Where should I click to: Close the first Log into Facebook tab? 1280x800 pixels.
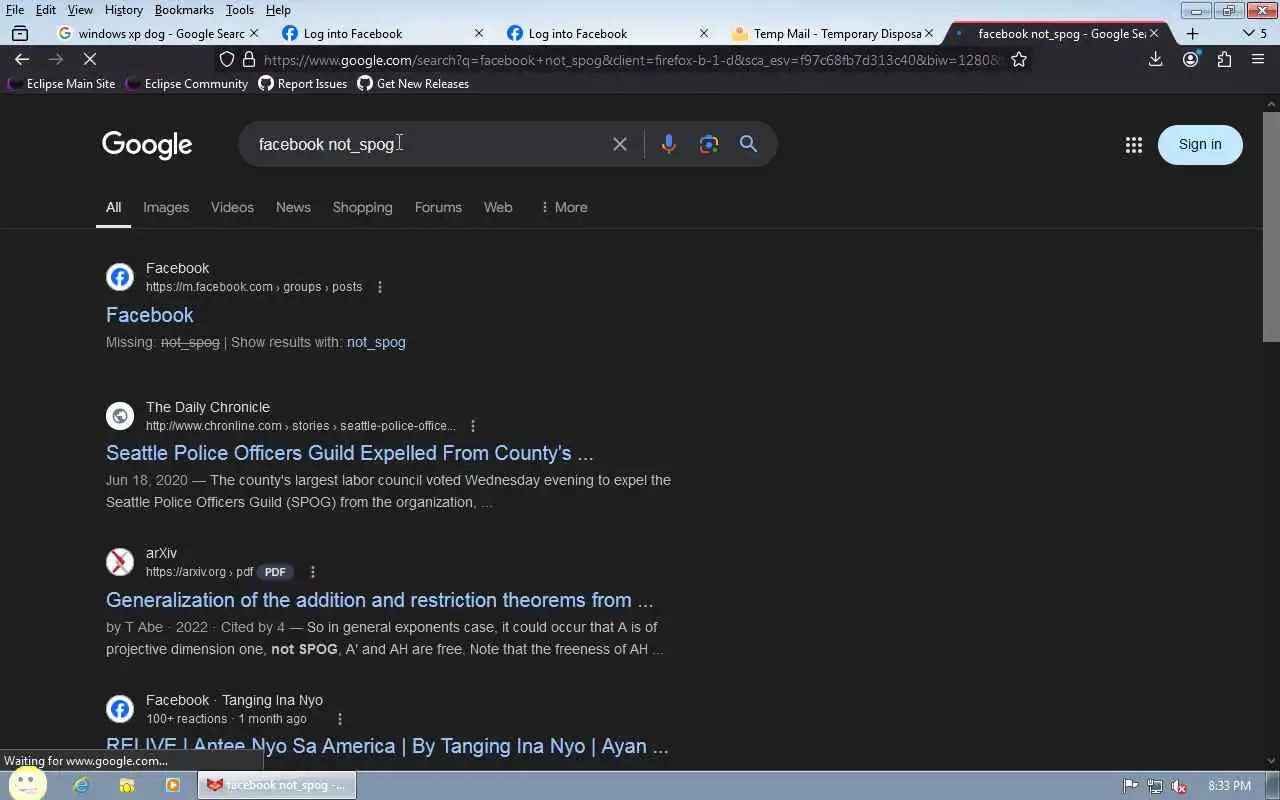pos(478,33)
